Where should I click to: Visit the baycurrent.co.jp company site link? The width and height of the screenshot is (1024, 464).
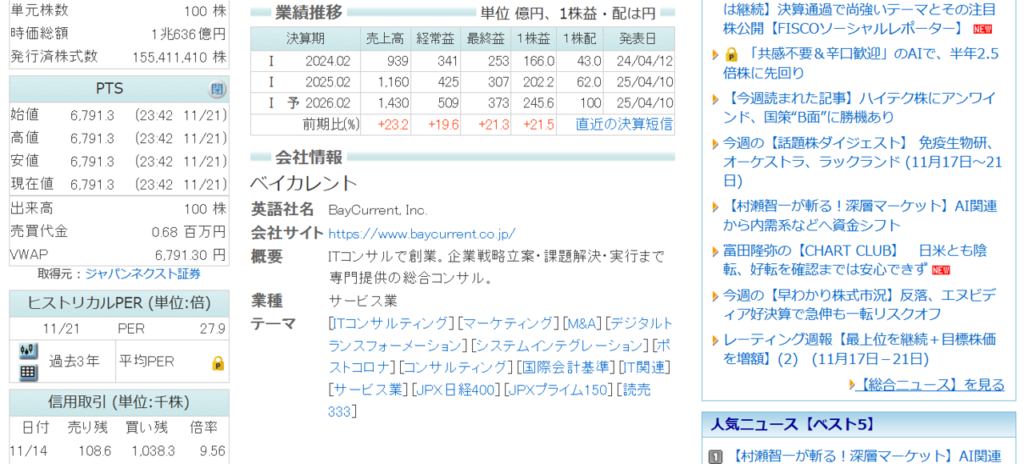[x=421, y=233]
